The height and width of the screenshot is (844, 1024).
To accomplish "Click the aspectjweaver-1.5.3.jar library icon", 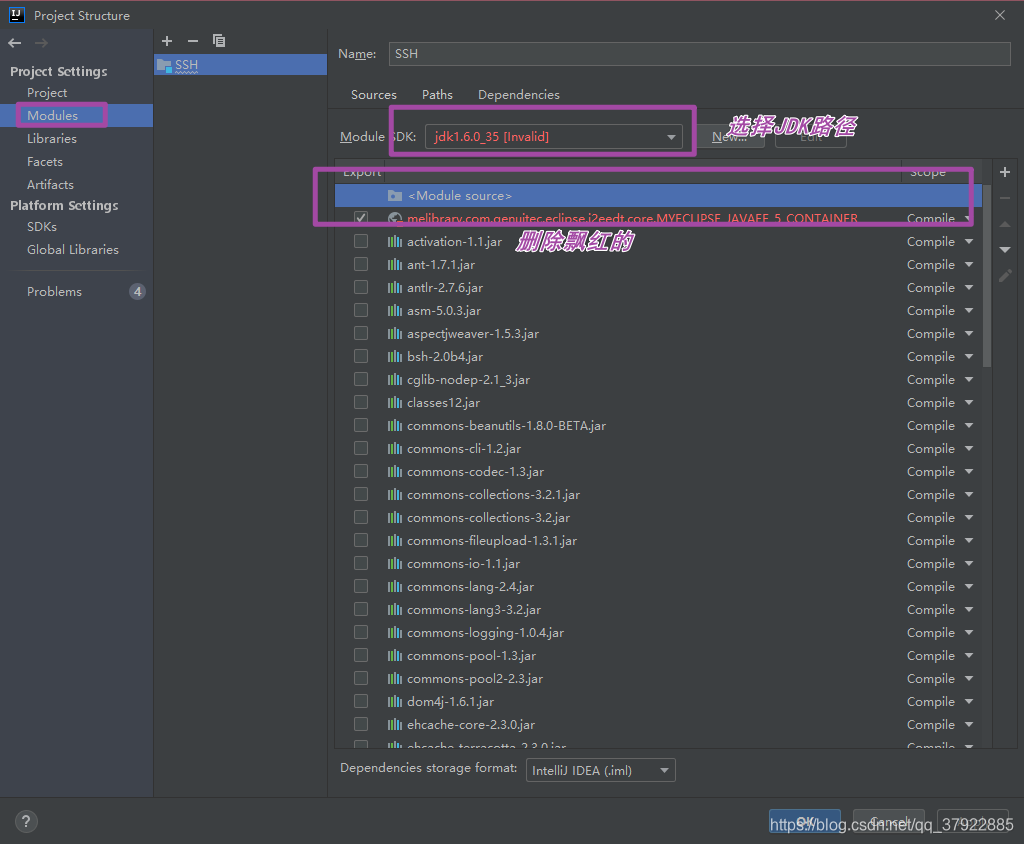I will (x=394, y=334).
